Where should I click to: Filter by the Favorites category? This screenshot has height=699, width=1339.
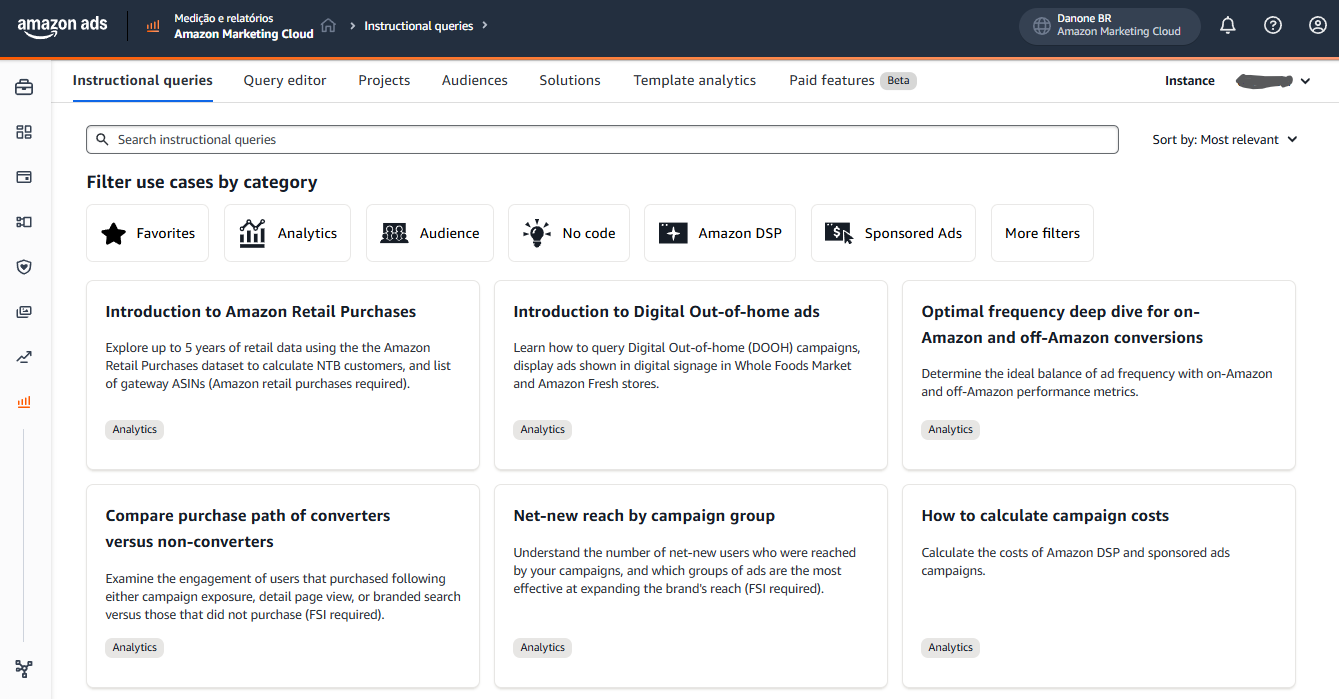pyautogui.click(x=148, y=233)
